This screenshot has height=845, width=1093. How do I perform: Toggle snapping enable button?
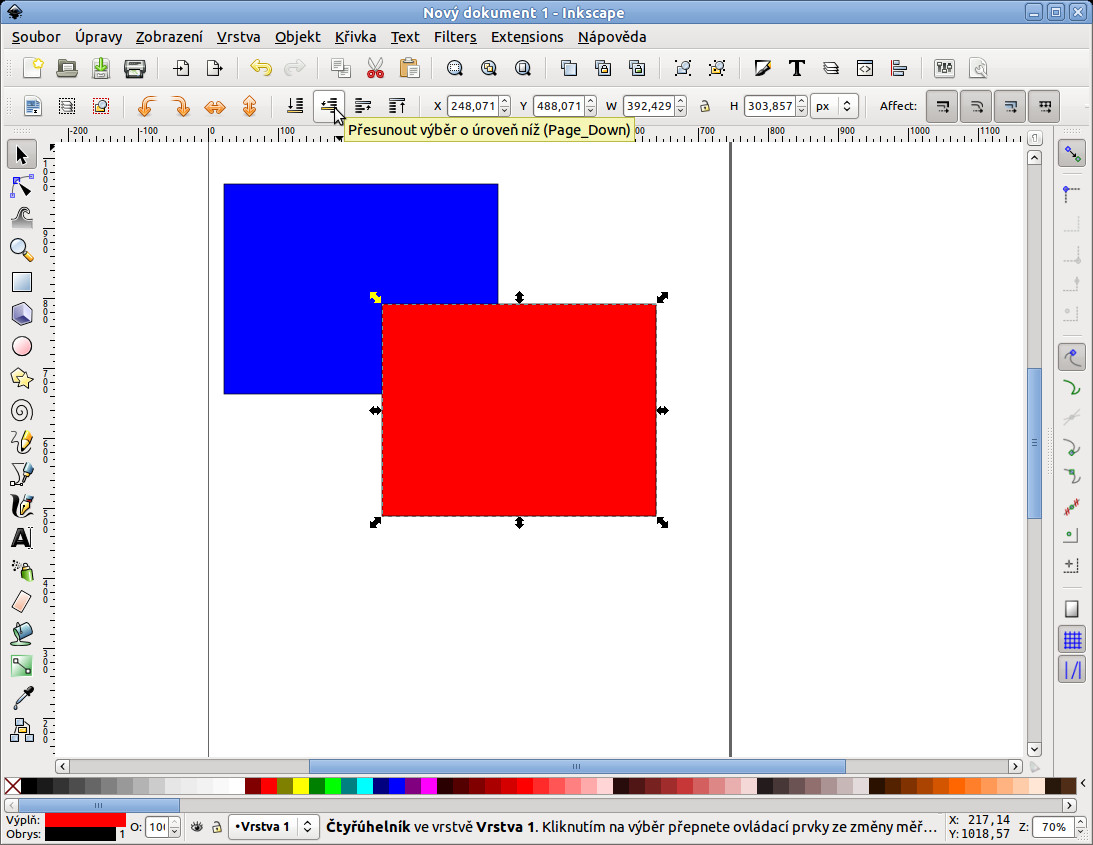pos(1072,153)
